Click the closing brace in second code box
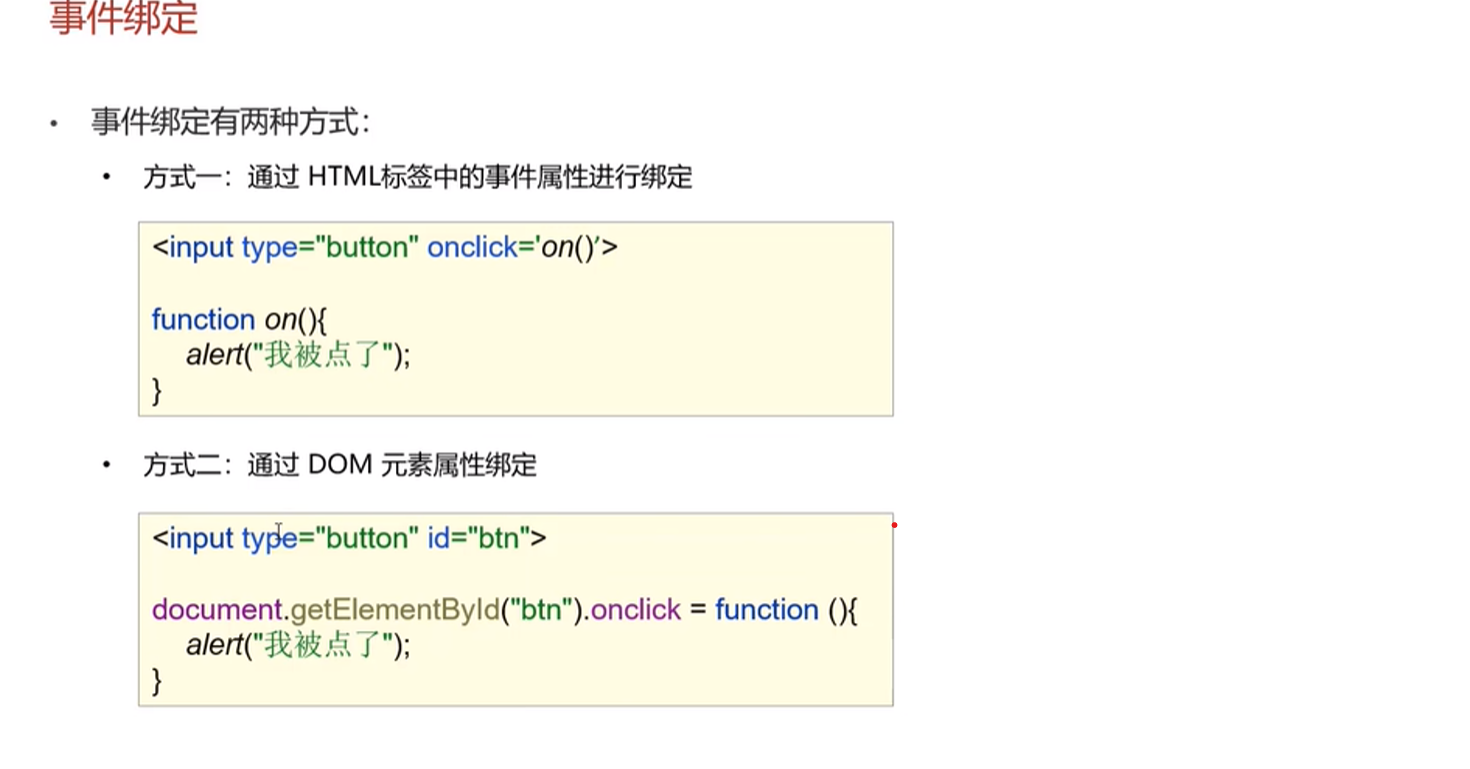Image resolution: width=1470 pixels, height=769 pixels. coord(157,682)
